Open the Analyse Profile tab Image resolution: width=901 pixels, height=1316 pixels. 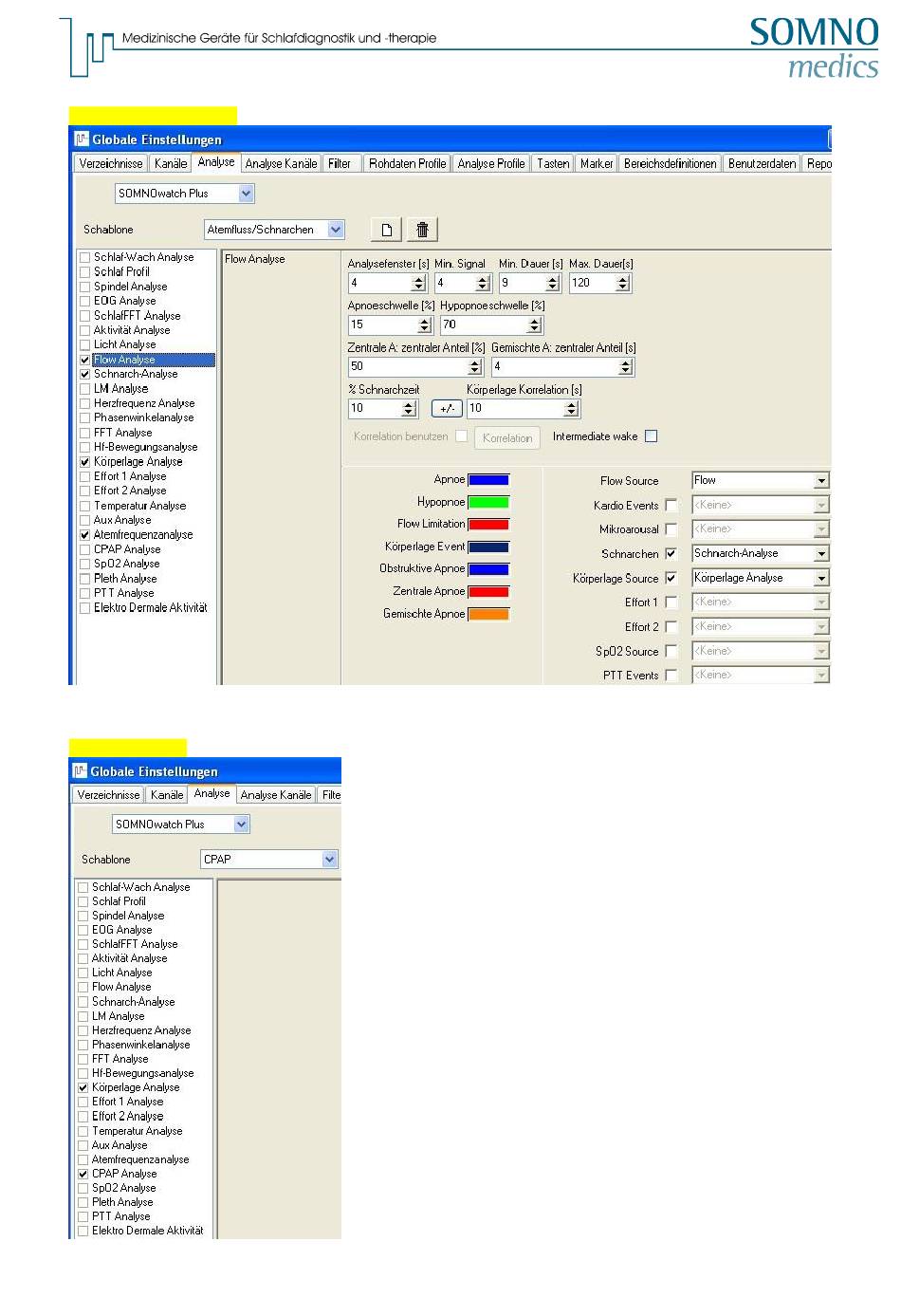point(491,164)
